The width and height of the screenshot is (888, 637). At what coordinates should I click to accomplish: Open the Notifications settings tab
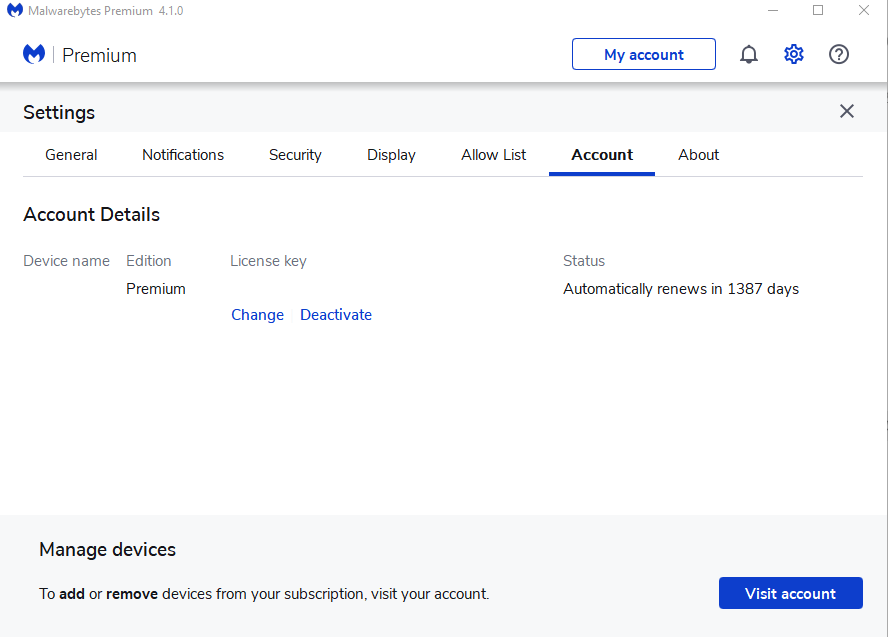(183, 155)
